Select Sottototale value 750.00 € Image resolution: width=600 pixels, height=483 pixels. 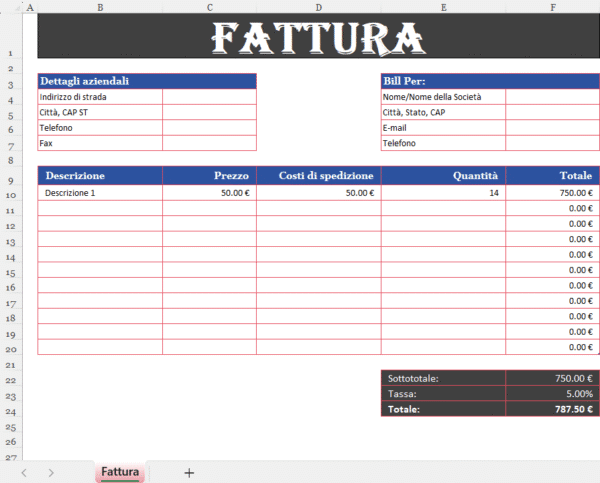(x=553, y=378)
